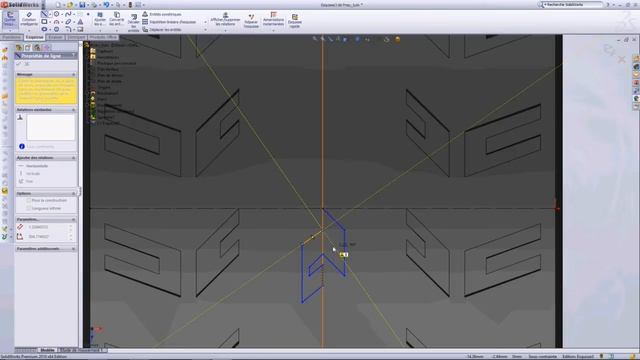Click the Open document icon

click(x=70, y=5)
